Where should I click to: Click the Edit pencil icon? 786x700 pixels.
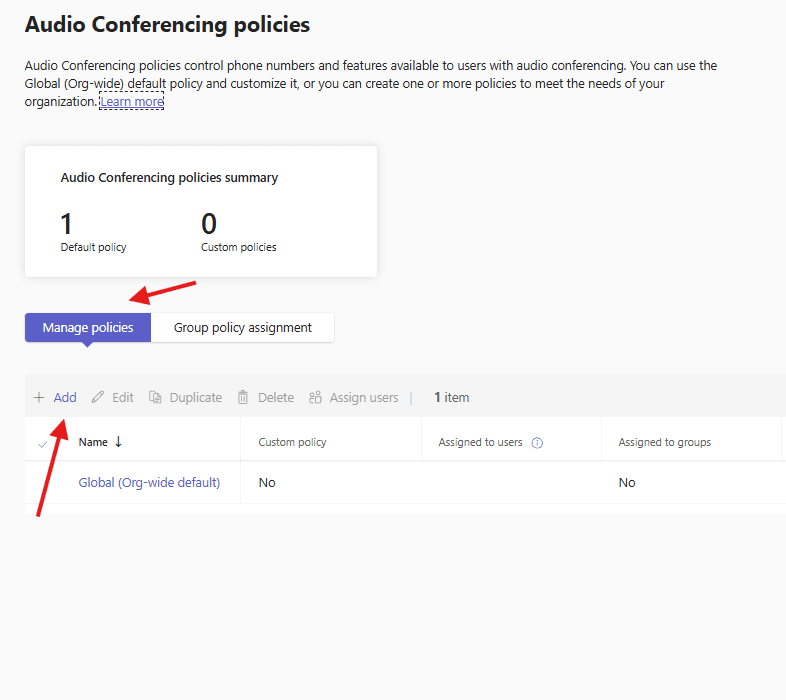[98, 397]
